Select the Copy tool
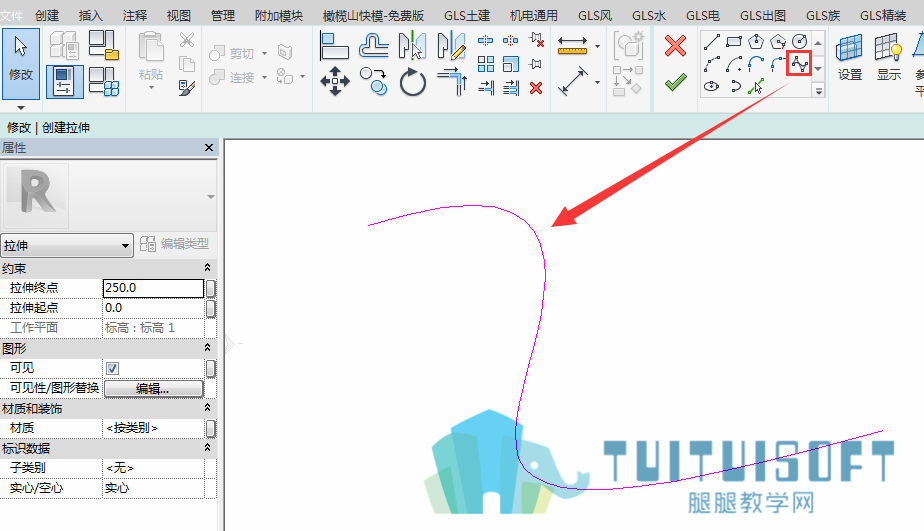This screenshot has width=924, height=531. click(374, 81)
